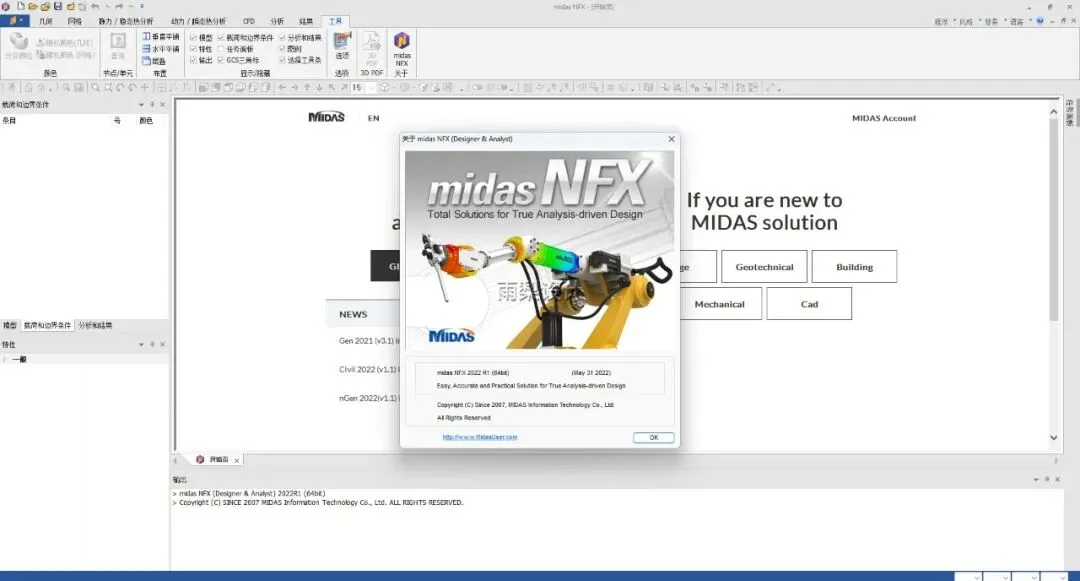Image resolution: width=1080 pixels, height=581 pixels.
Task: Switch to the CFD ribbon tab
Action: pyautogui.click(x=249, y=21)
